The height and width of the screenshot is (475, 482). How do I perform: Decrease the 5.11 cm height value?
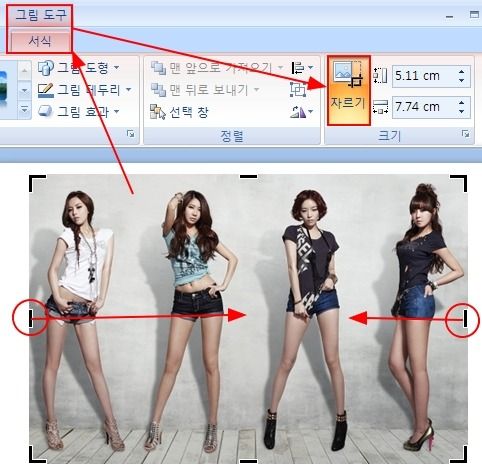point(462,80)
